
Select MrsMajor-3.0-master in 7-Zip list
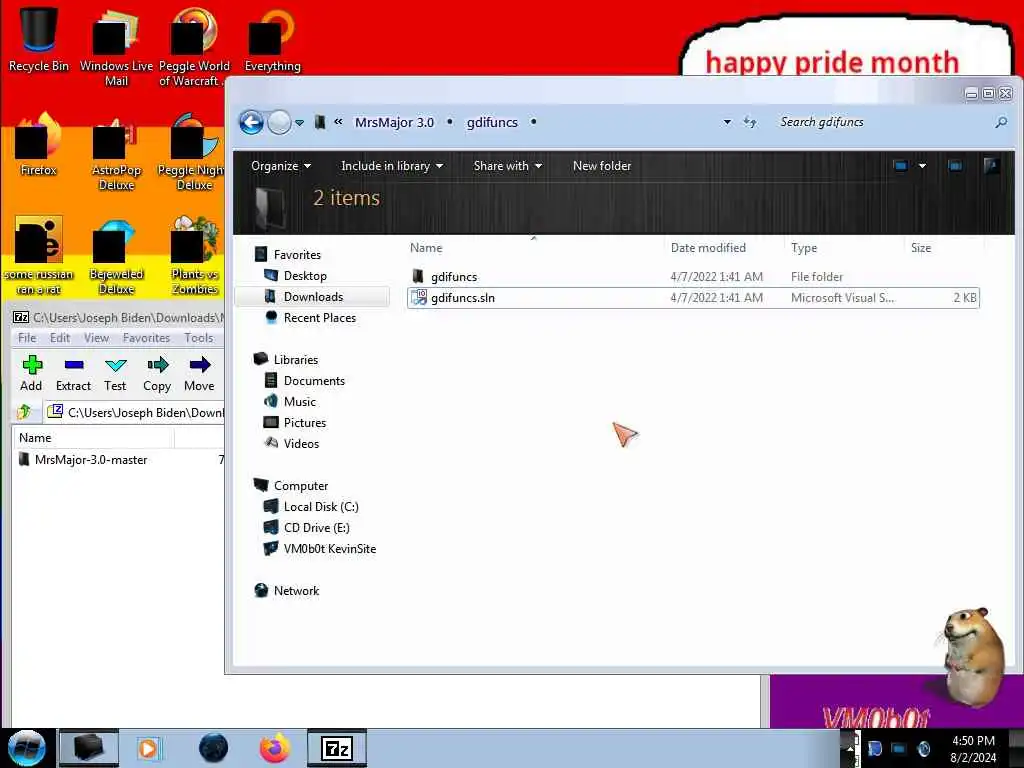(x=91, y=460)
